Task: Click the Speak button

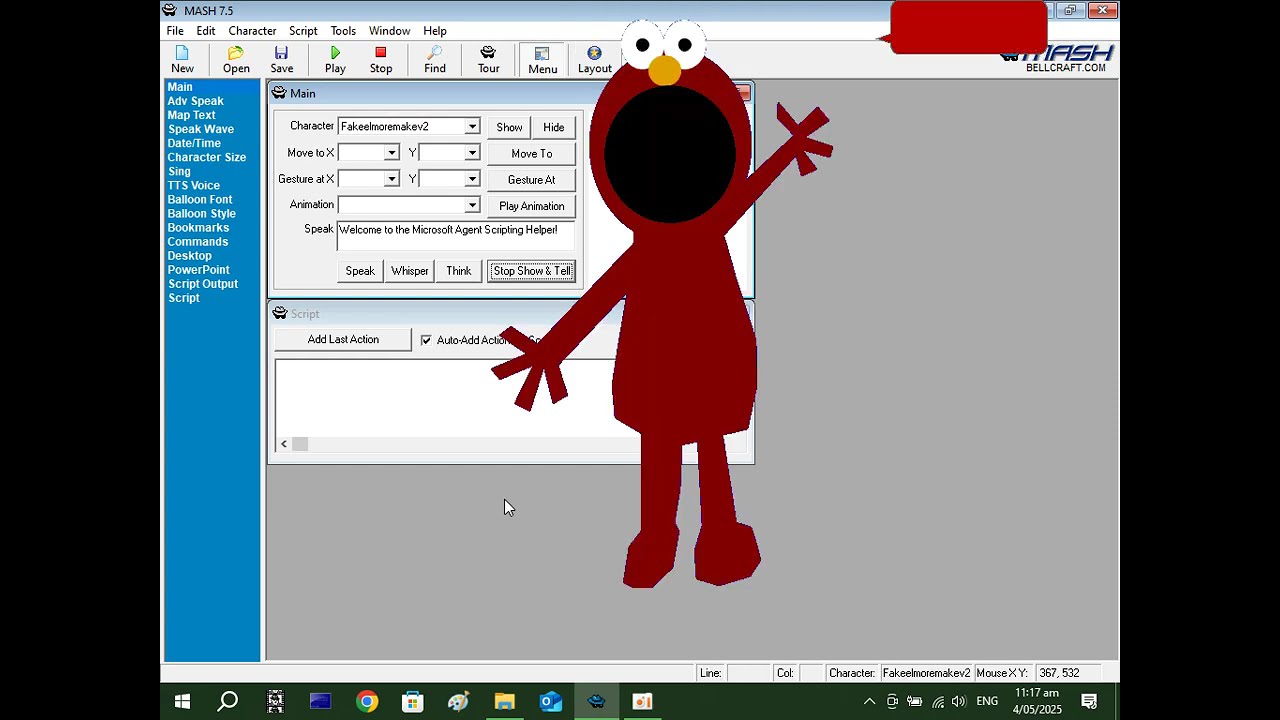Action: (x=360, y=271)
